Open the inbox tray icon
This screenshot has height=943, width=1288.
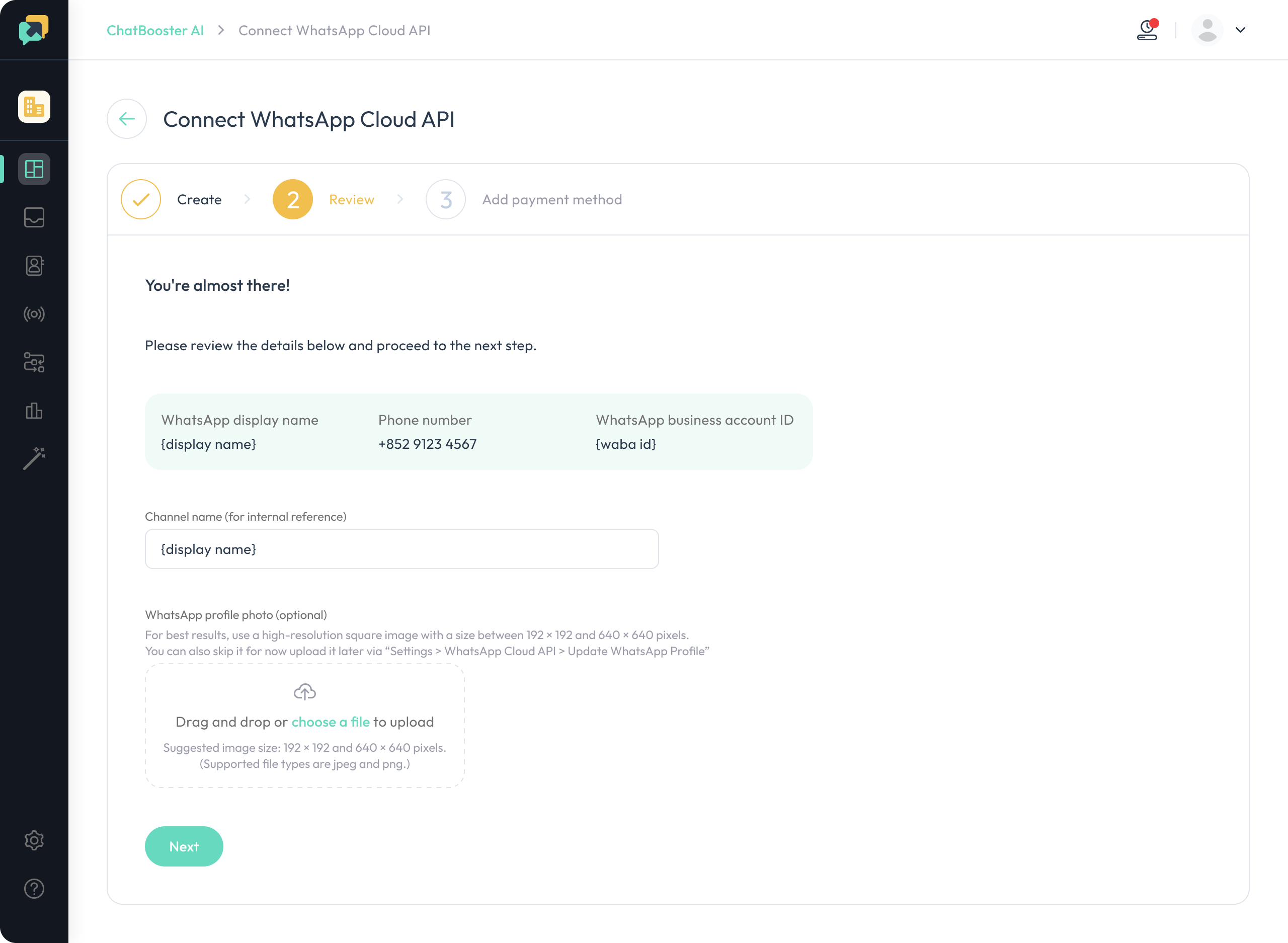pos(34,217)
